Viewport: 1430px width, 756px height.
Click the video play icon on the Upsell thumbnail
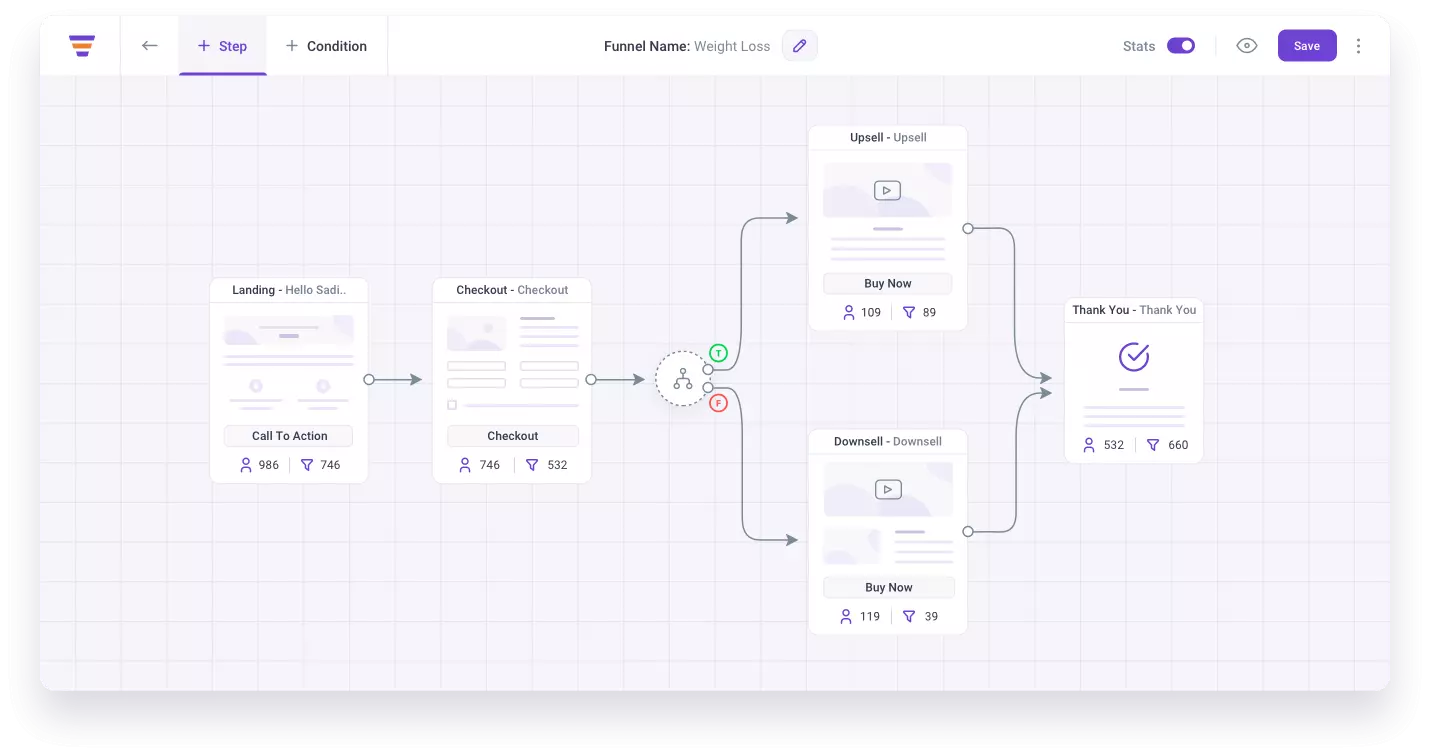[887, 189]
